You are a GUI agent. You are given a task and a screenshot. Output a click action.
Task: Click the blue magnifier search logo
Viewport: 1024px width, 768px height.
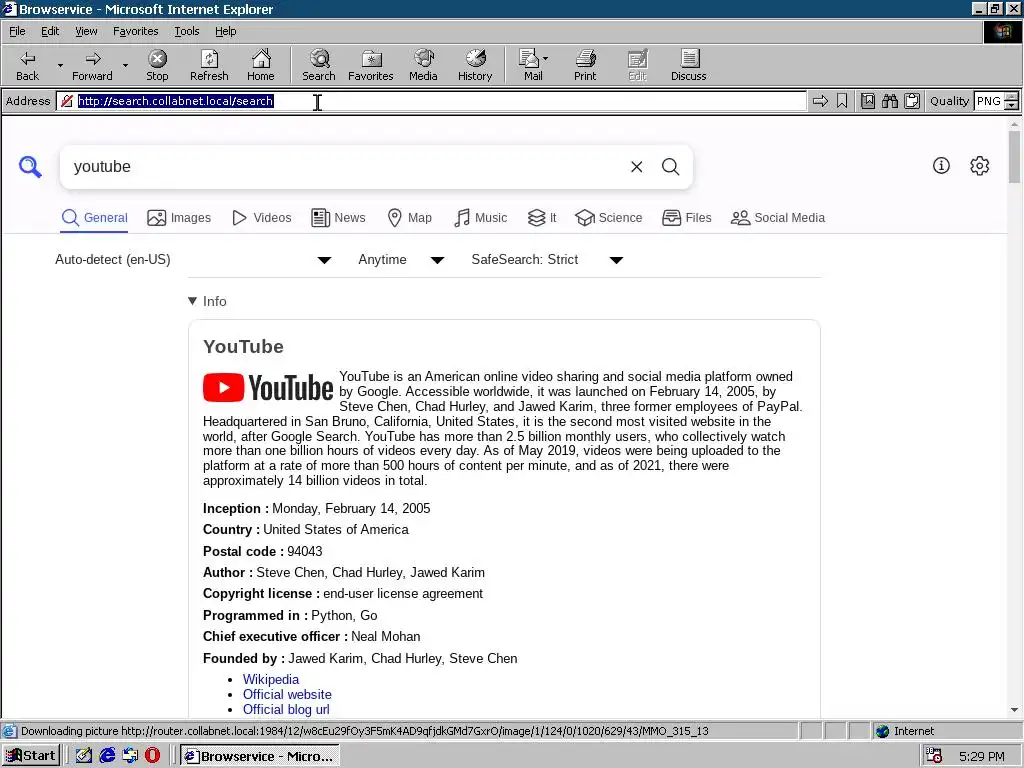coord(30,167)
